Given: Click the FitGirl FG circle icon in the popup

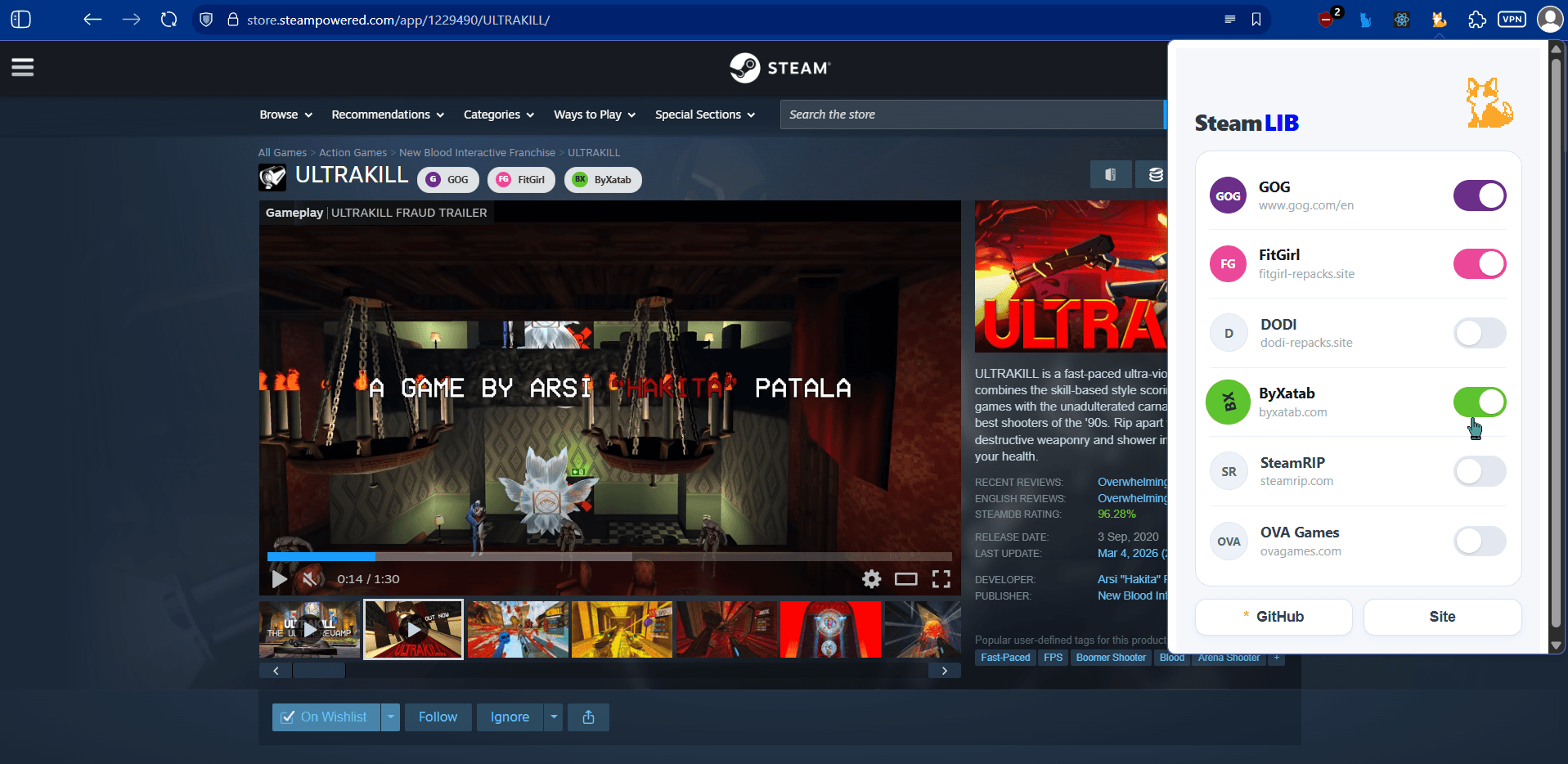Looking at the screenshot, I should (1228, 263).
